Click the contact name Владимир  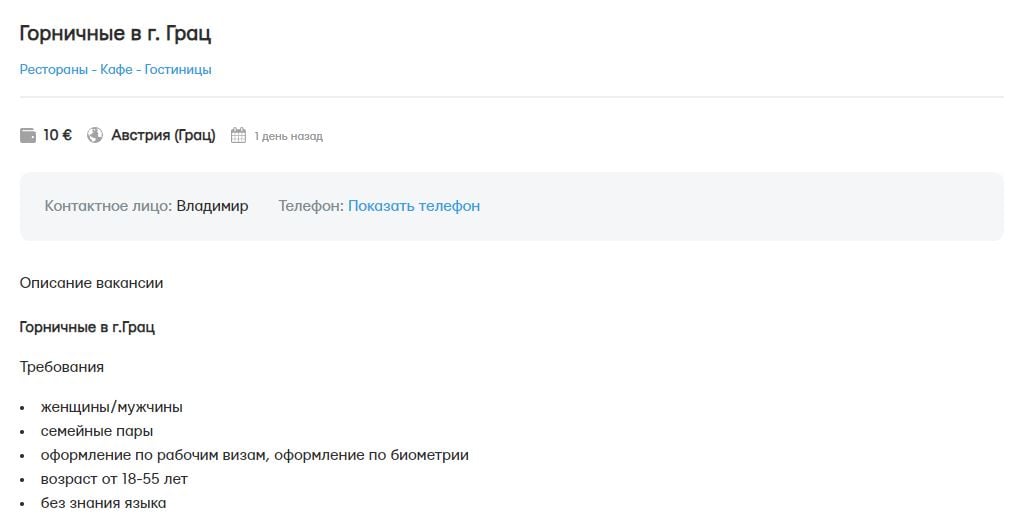(x=212, y=206)
